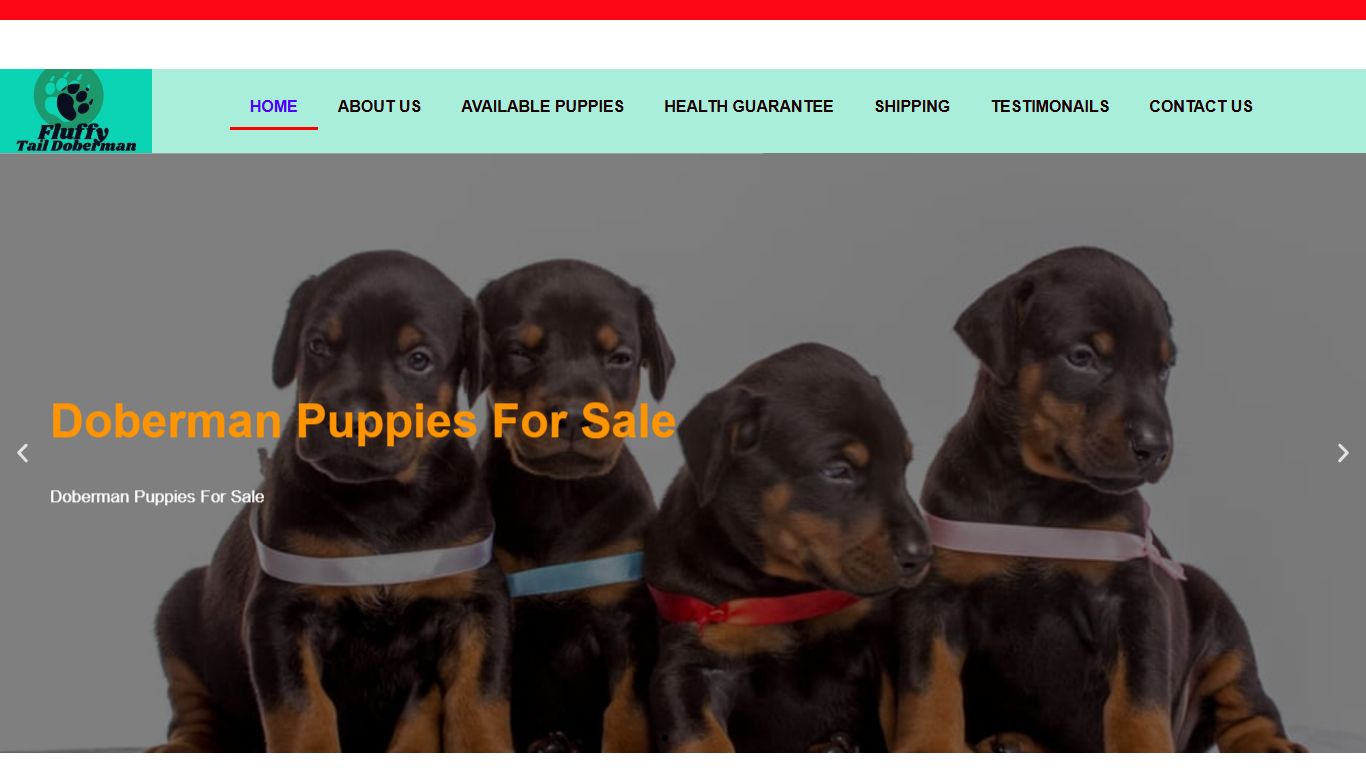Open the CONTACT US page
Viewport: 1366px width, 768px height.
[x=1200, y=106]
